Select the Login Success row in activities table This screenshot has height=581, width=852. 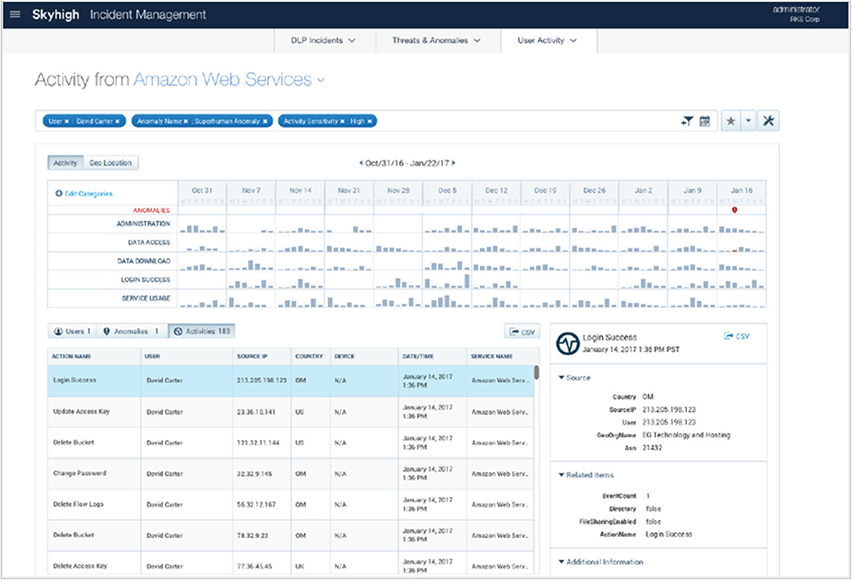tap(291, 380)
